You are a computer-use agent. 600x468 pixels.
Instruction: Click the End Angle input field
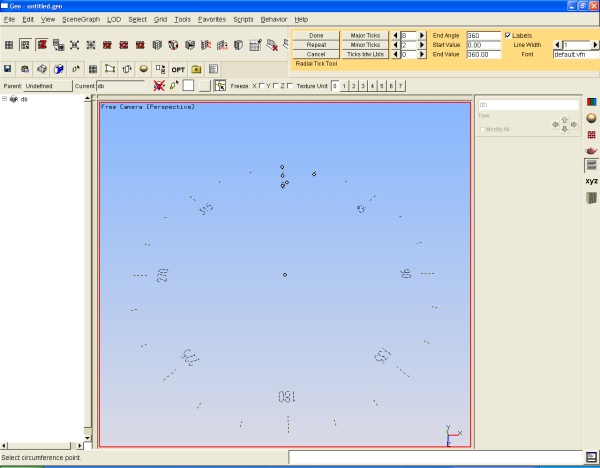pyautogui.click(x=483, y=35)
